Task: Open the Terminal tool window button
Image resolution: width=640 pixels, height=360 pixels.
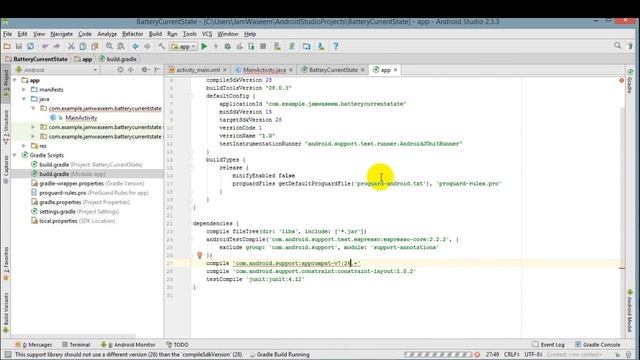Action: (76, 345)
